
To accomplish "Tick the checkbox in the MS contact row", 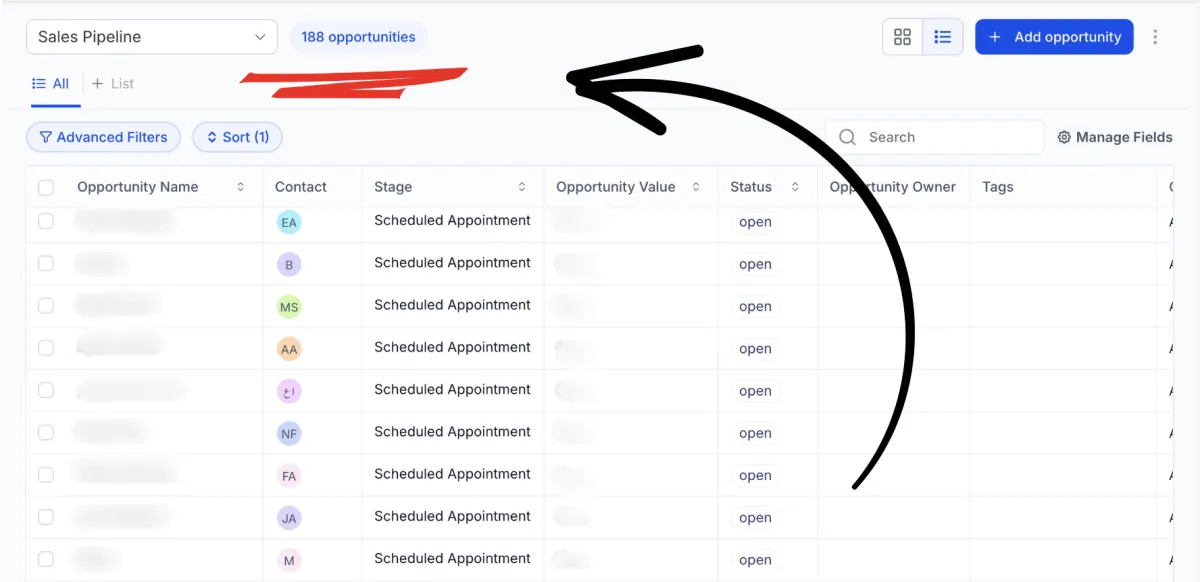I will [46, 305].
